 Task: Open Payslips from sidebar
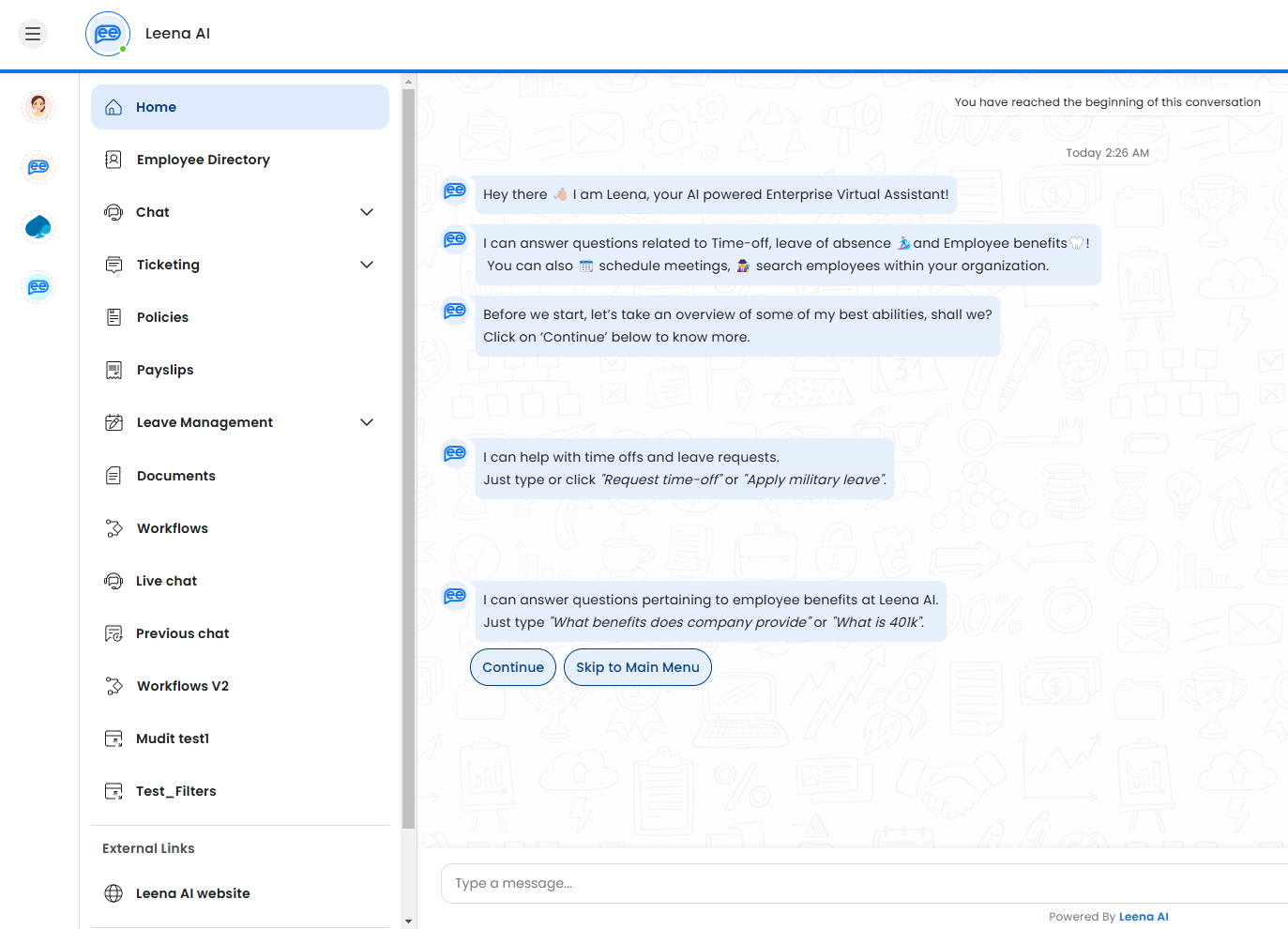coord(240,370)
